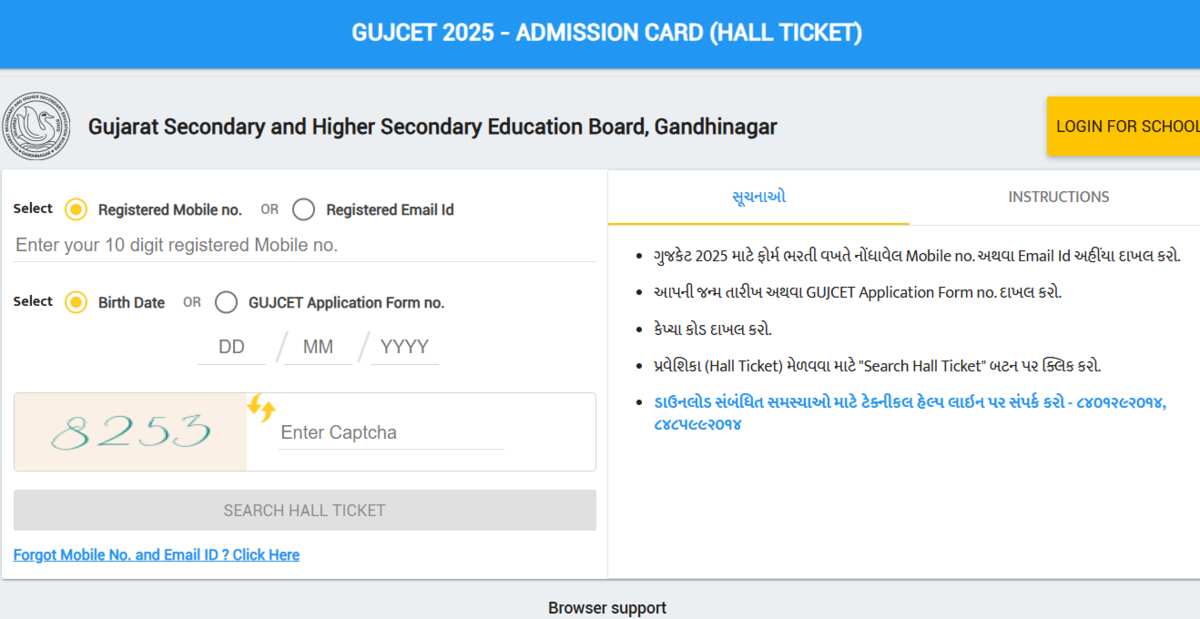Select the Birth Date radio option
Viewport: 1200px width, 619px height.
tap(76, 302)
